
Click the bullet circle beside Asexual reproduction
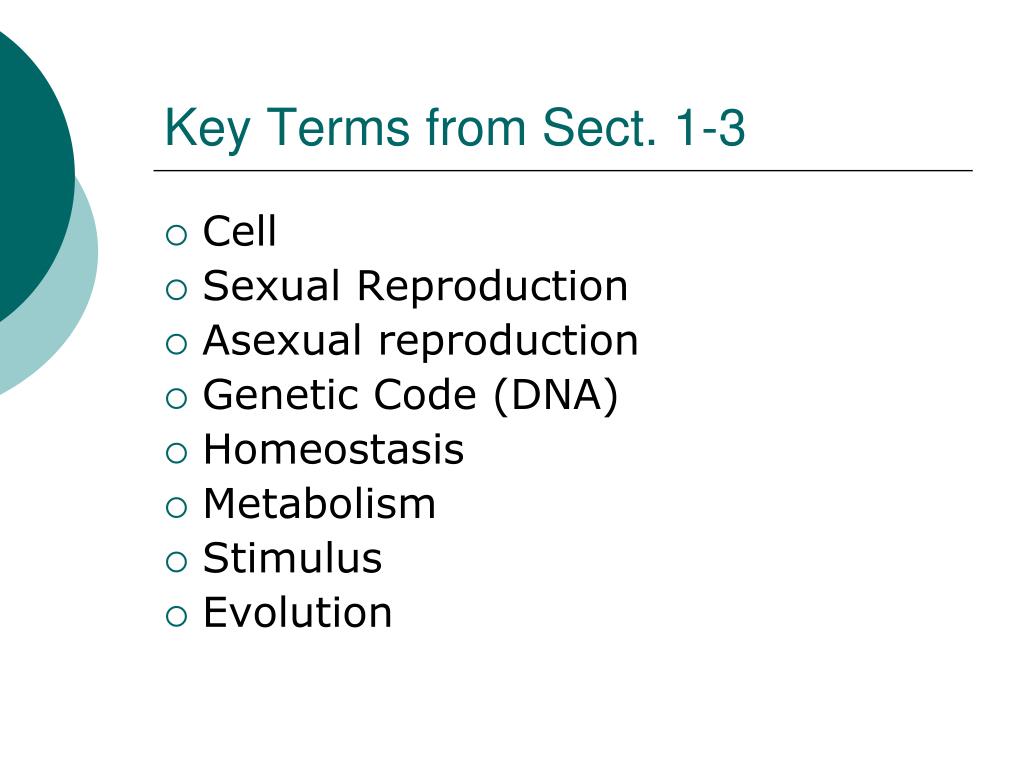[x=176, y=344]
